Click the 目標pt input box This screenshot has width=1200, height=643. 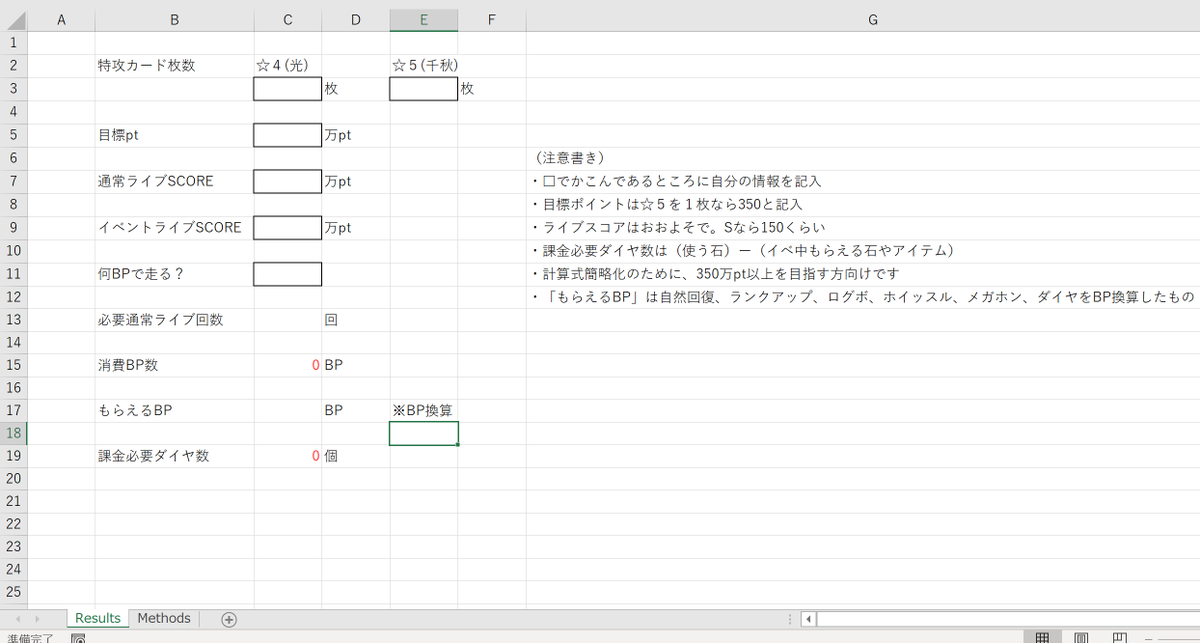coord(288,135)
